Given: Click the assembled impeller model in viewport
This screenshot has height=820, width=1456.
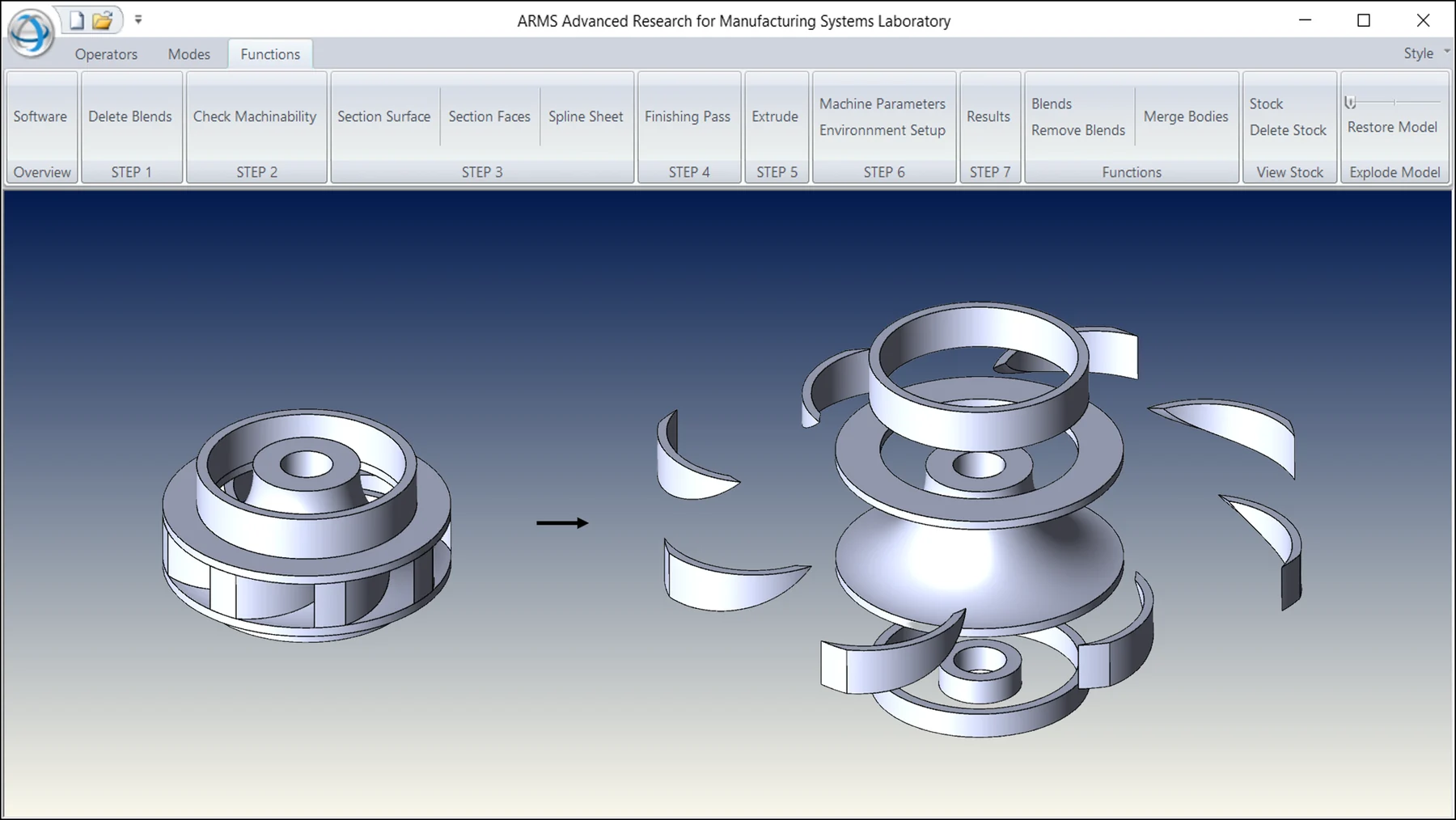Looking at the screenshot, I should click(307, 526).
